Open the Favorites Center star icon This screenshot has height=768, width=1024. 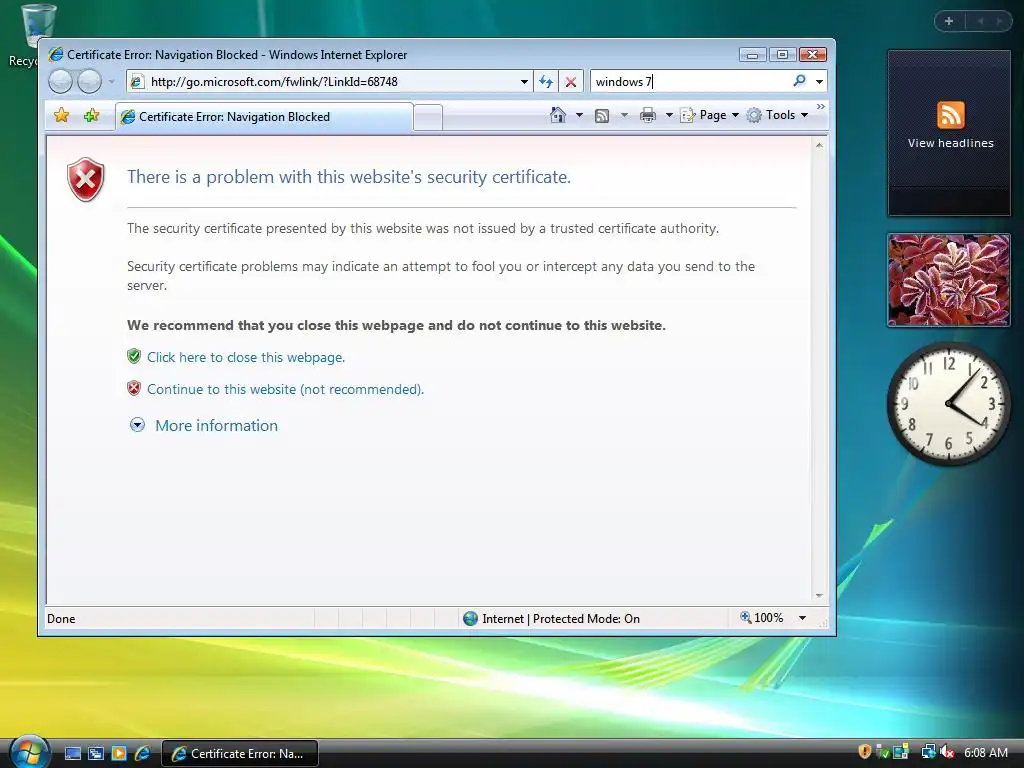point(61,116)
